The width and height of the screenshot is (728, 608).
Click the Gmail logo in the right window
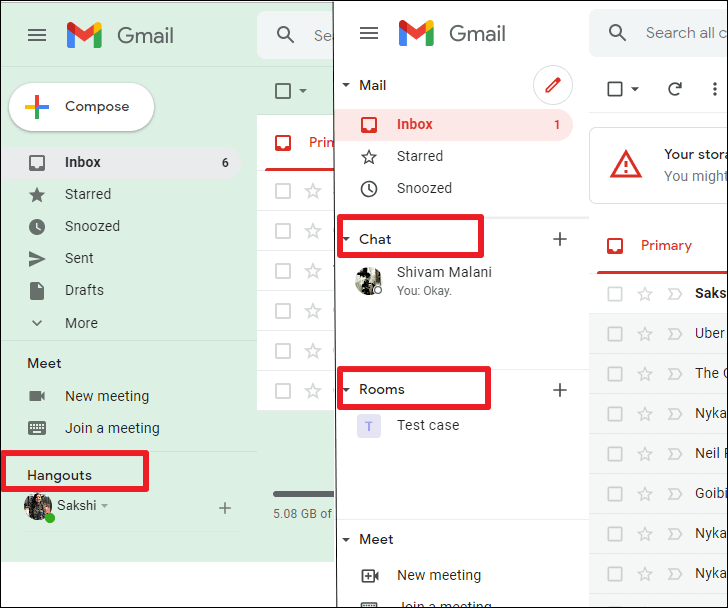tap(452, 33)
